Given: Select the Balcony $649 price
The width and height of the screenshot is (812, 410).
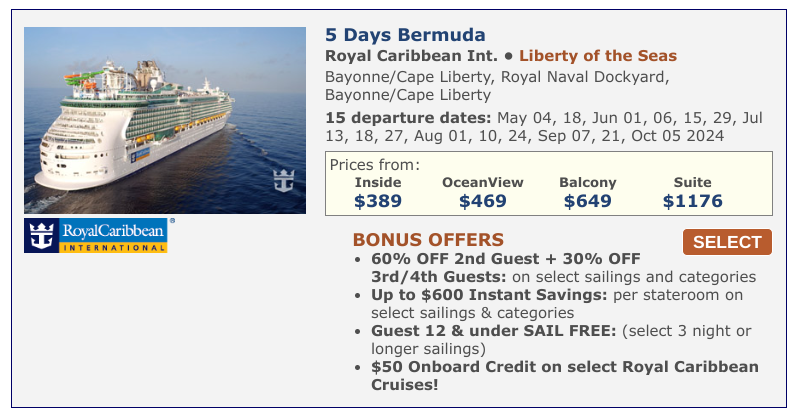Looking at the screenshot, I should pos(588,192).
